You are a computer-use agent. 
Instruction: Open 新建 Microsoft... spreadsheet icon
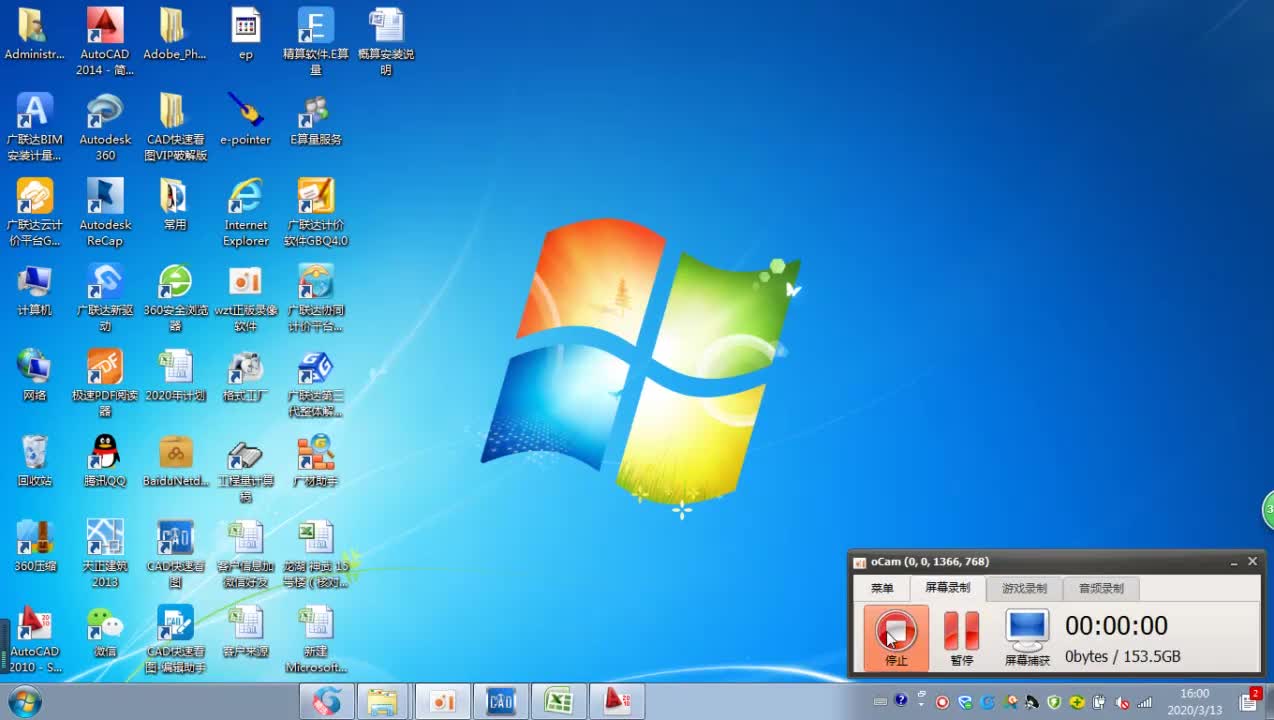[x=316, y=638]
